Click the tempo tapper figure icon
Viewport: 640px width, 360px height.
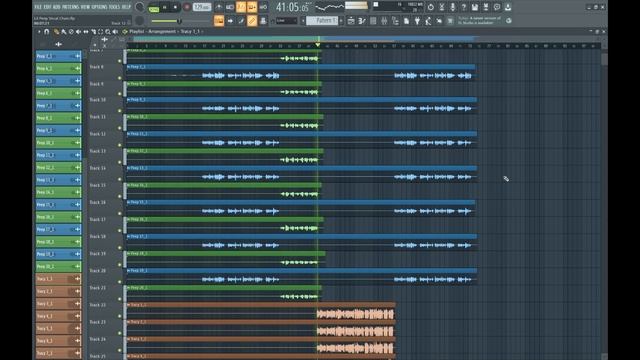click(x=428, y=21)
